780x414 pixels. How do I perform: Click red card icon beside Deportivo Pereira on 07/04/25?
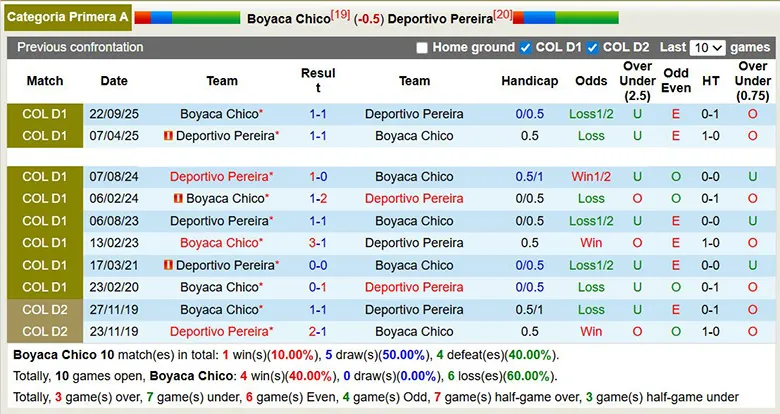(x=169, y=136)
